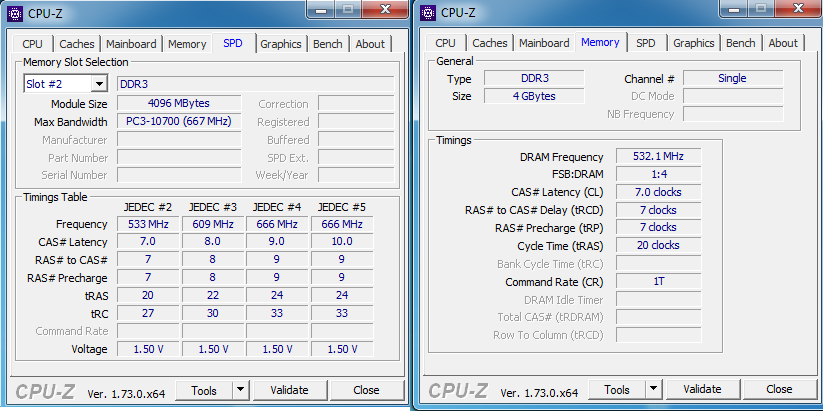Open the Slot #2 memory slot dropdown
This screenshot has width=823, height=412.
point(99,84)
